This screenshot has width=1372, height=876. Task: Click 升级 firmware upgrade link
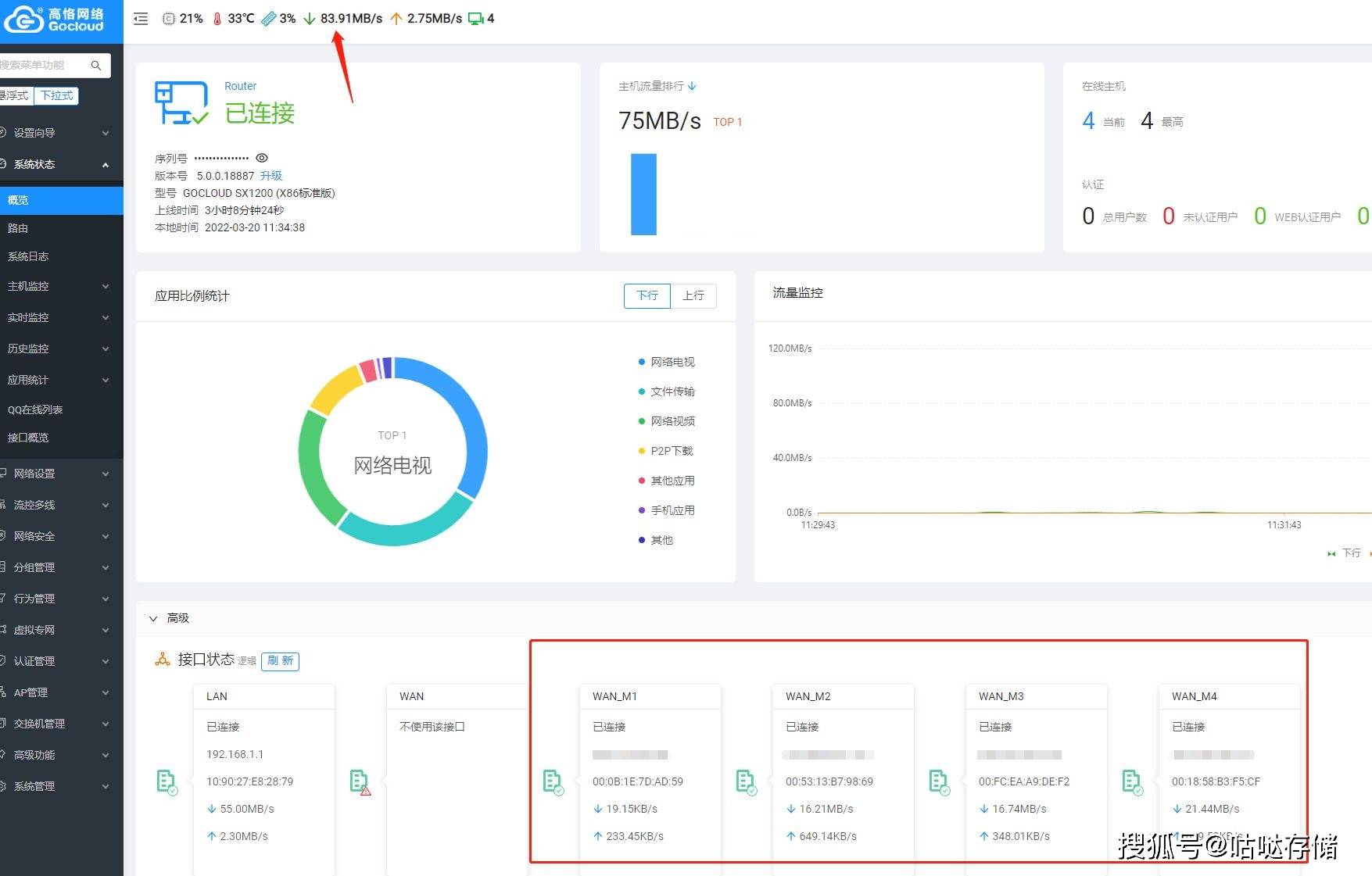point(271,176)
